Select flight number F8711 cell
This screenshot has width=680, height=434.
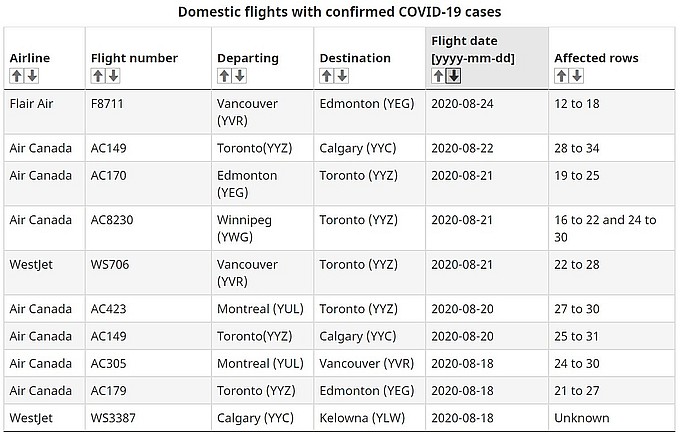pos(109,103)
